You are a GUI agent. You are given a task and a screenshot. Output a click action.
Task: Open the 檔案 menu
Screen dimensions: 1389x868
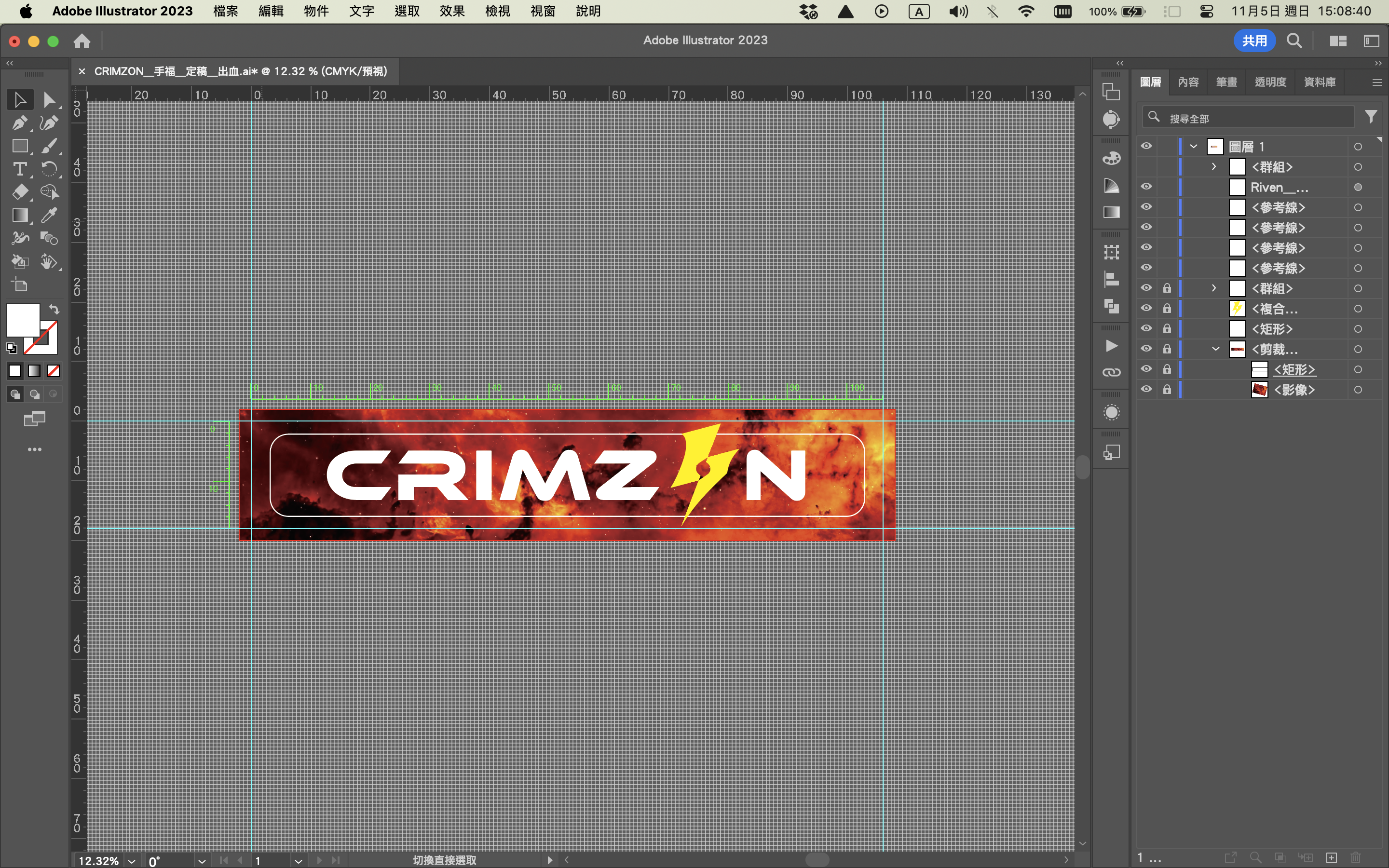click(226, 11)
